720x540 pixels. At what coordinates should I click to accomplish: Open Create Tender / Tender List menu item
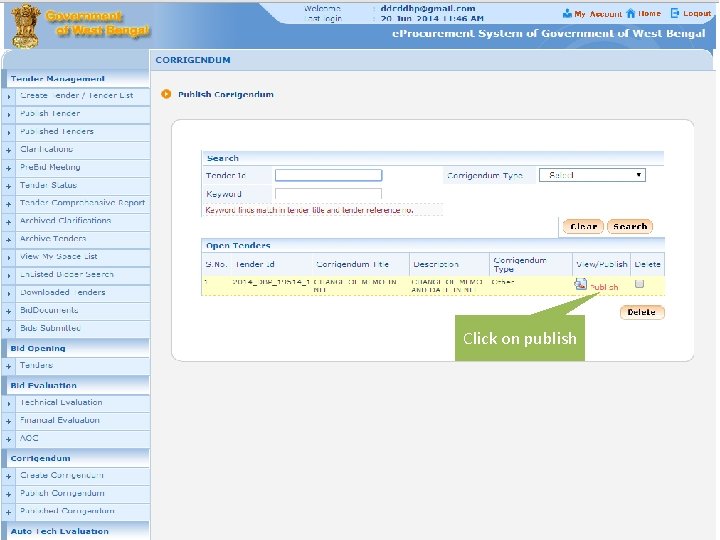click(77, 96)
